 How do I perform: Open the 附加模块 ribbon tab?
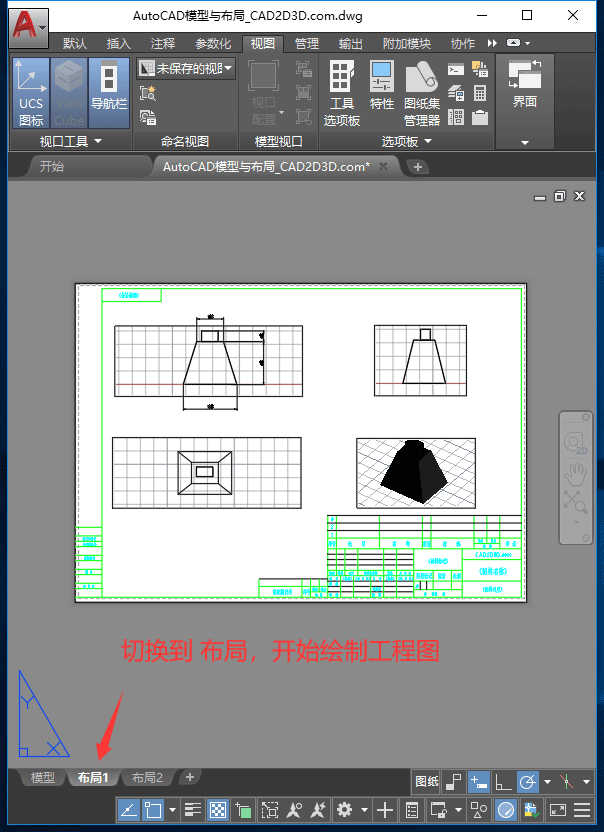click(x=407, y=44)
